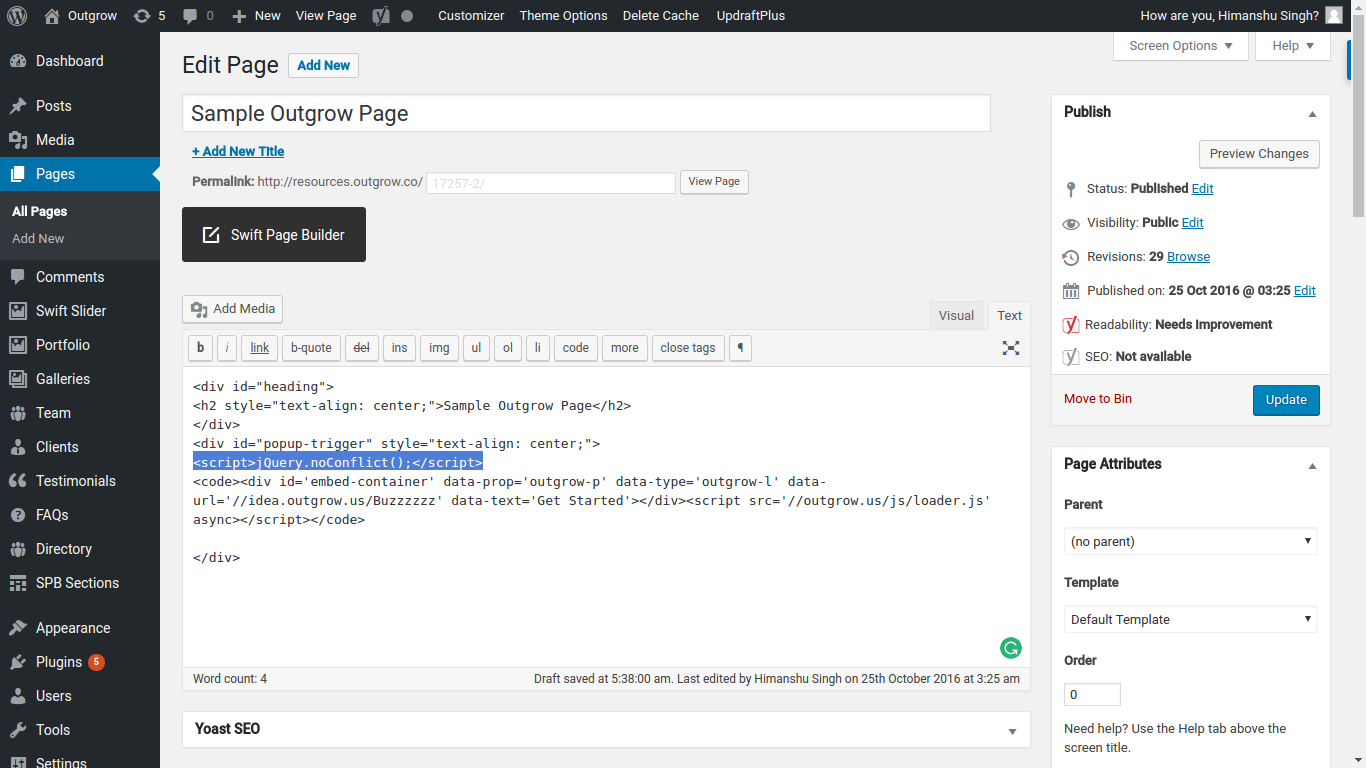Insert an img tag

pos(439,348)
